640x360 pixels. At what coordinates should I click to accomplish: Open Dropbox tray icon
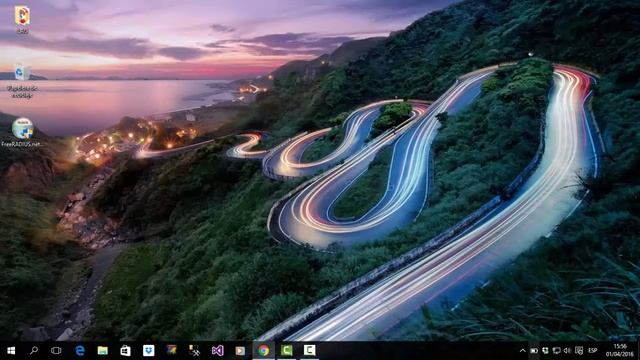[545, 351]
